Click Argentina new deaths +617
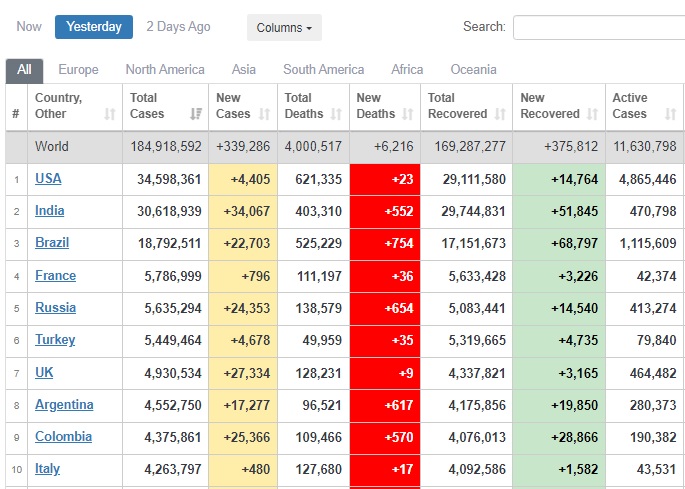This screenshot has width=685, height=489. coord(399,406)
